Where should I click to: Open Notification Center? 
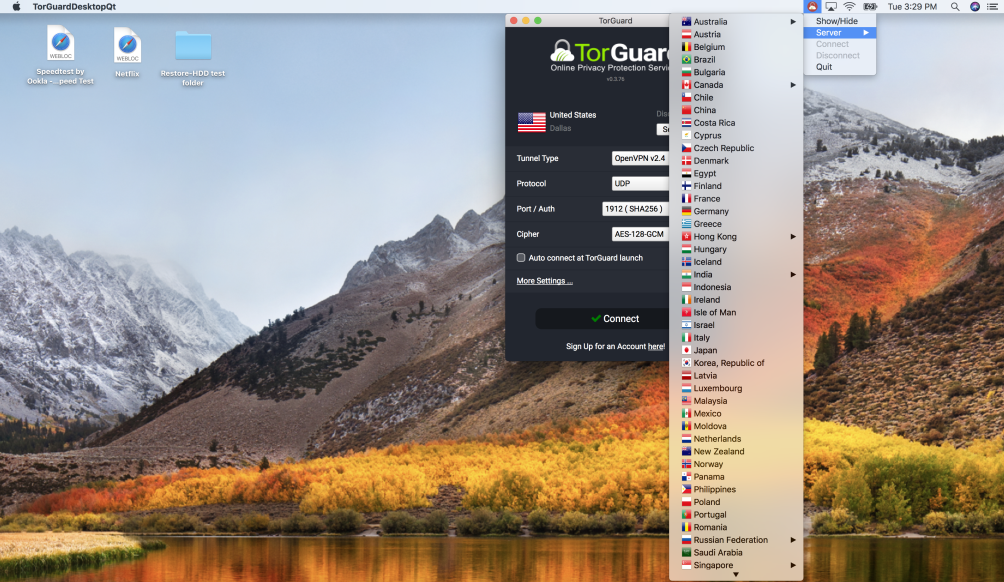(993, 6)
